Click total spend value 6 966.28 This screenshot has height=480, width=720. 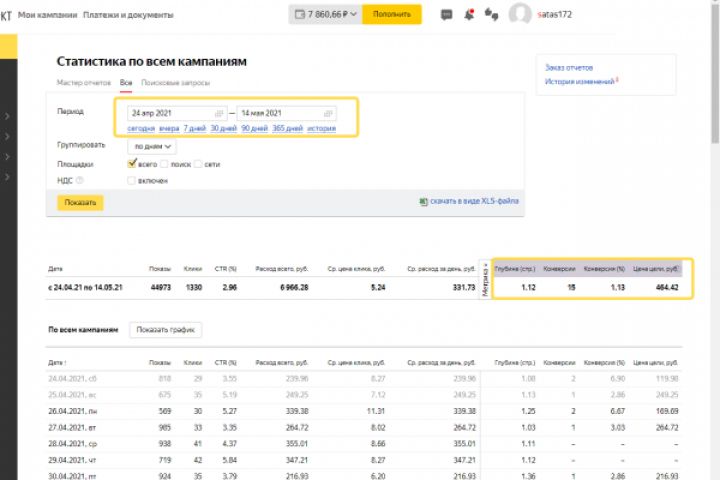pyautogui.click(x=294, y=288)
